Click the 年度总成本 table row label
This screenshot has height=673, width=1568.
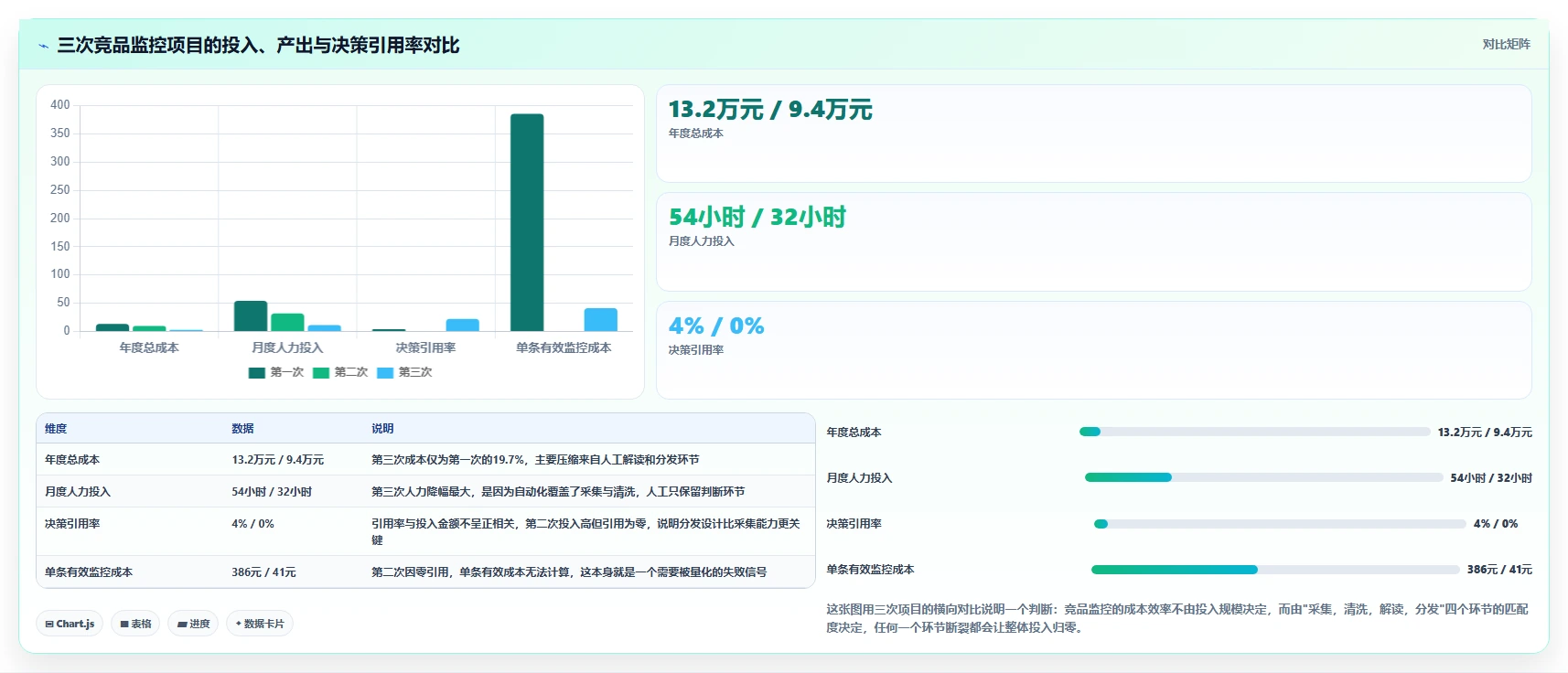coord(72,460)
